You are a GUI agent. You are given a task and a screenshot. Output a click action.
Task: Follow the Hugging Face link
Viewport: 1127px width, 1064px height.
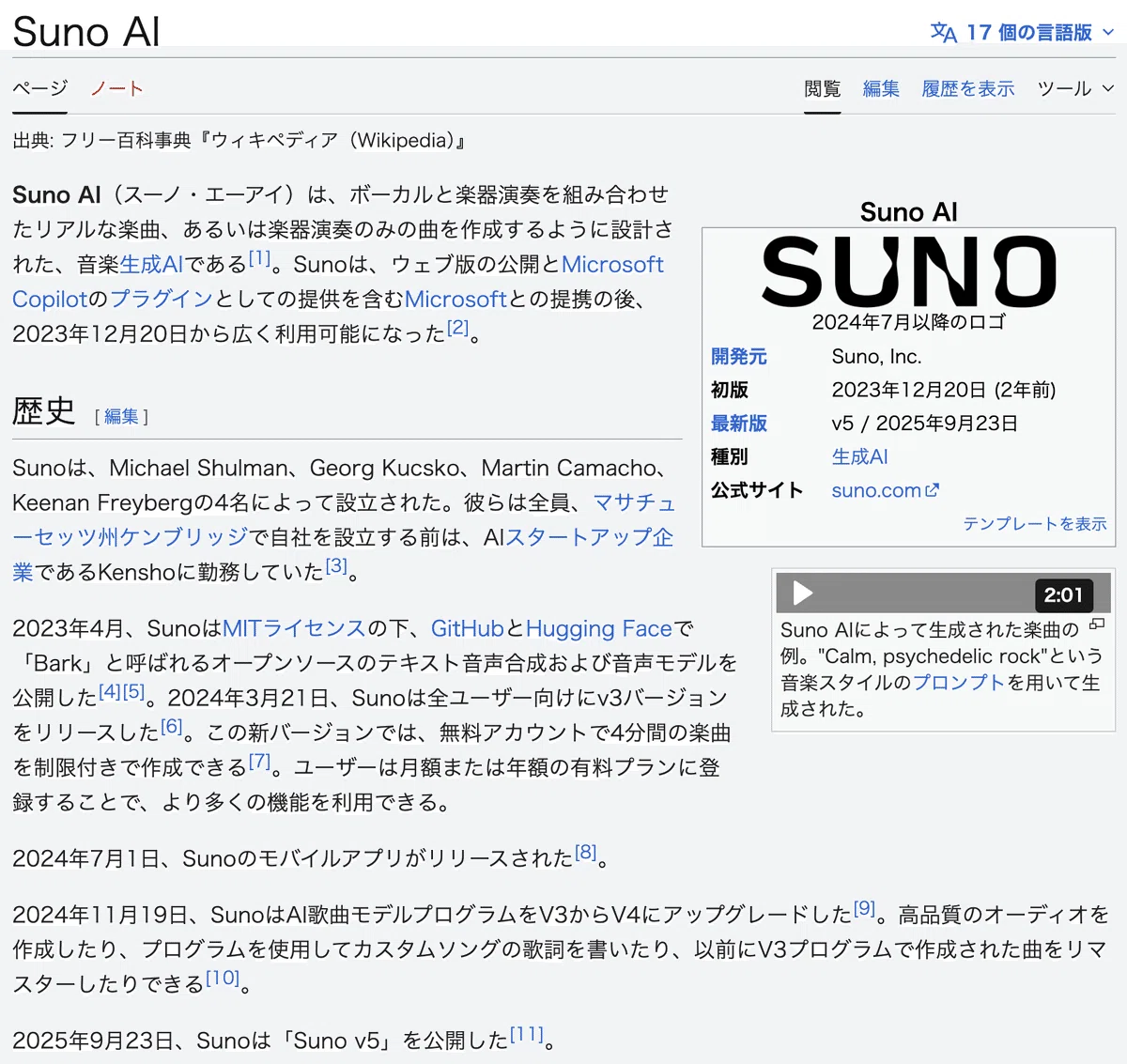(599, 629)
